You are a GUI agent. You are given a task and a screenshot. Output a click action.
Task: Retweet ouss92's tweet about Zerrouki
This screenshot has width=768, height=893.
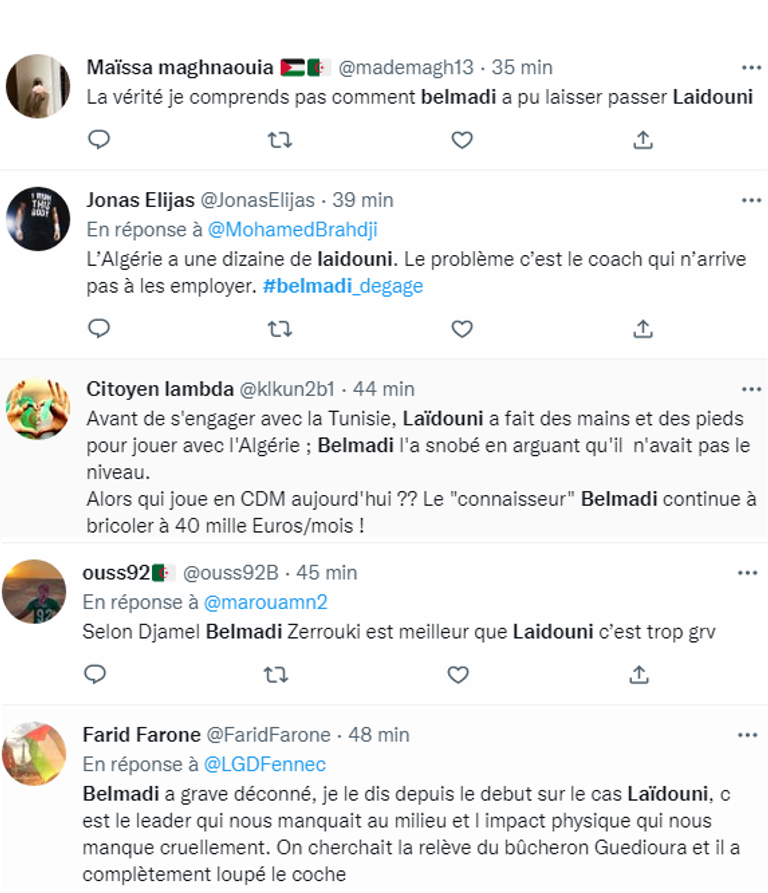[x=276, y=675]
